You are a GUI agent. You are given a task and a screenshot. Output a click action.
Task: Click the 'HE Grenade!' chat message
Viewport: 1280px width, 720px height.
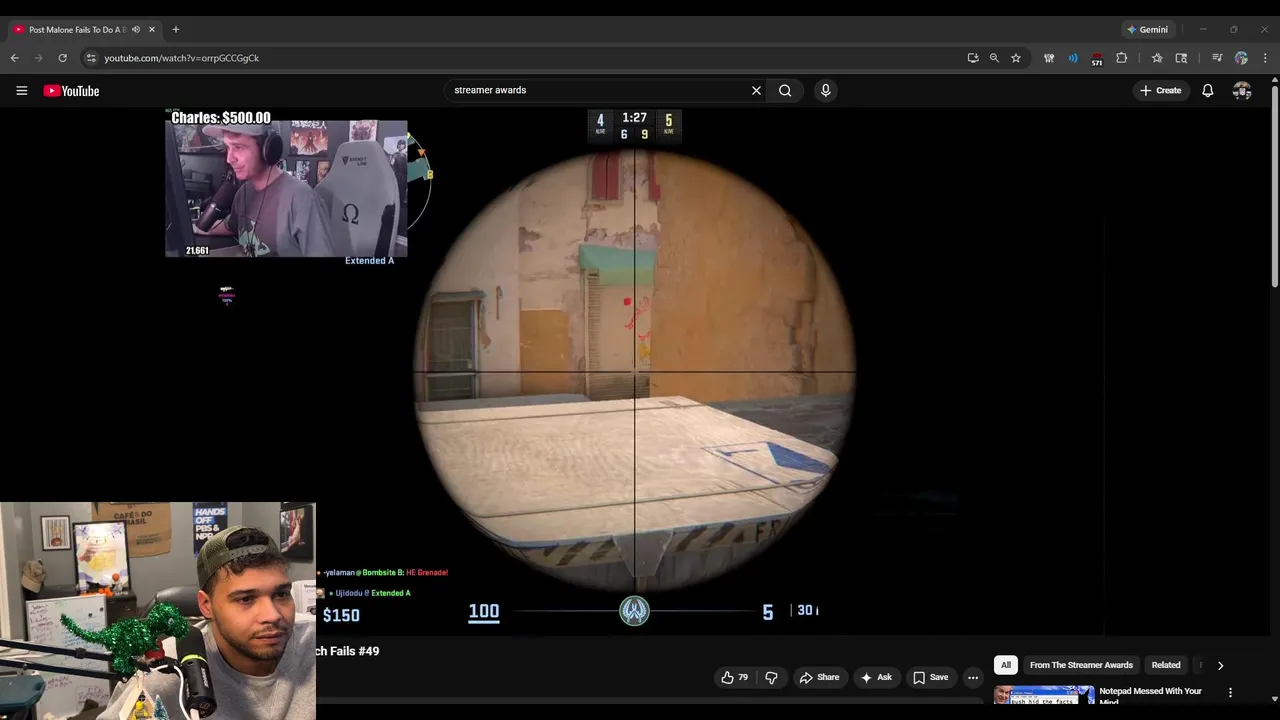point(427,573)
